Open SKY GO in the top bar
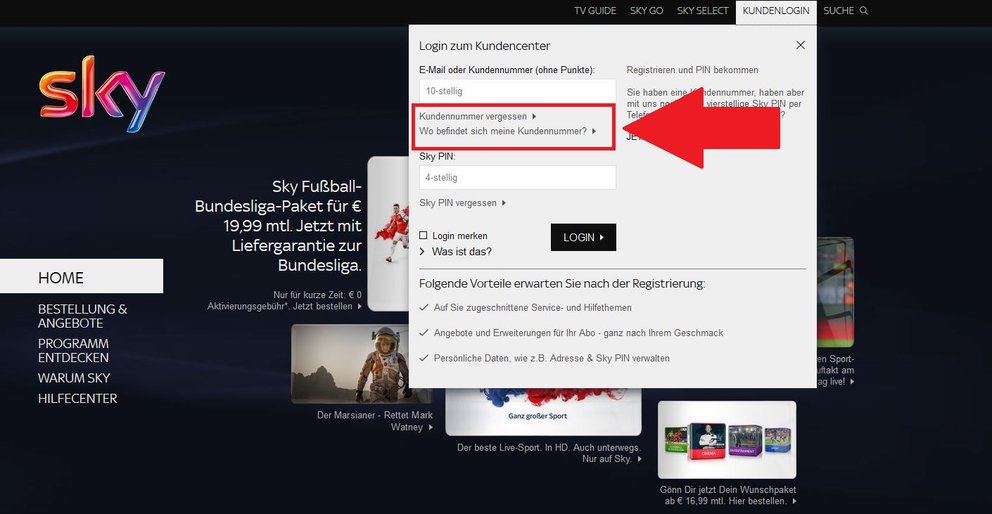This screenshot has width=992, height=514. point(647,11)
